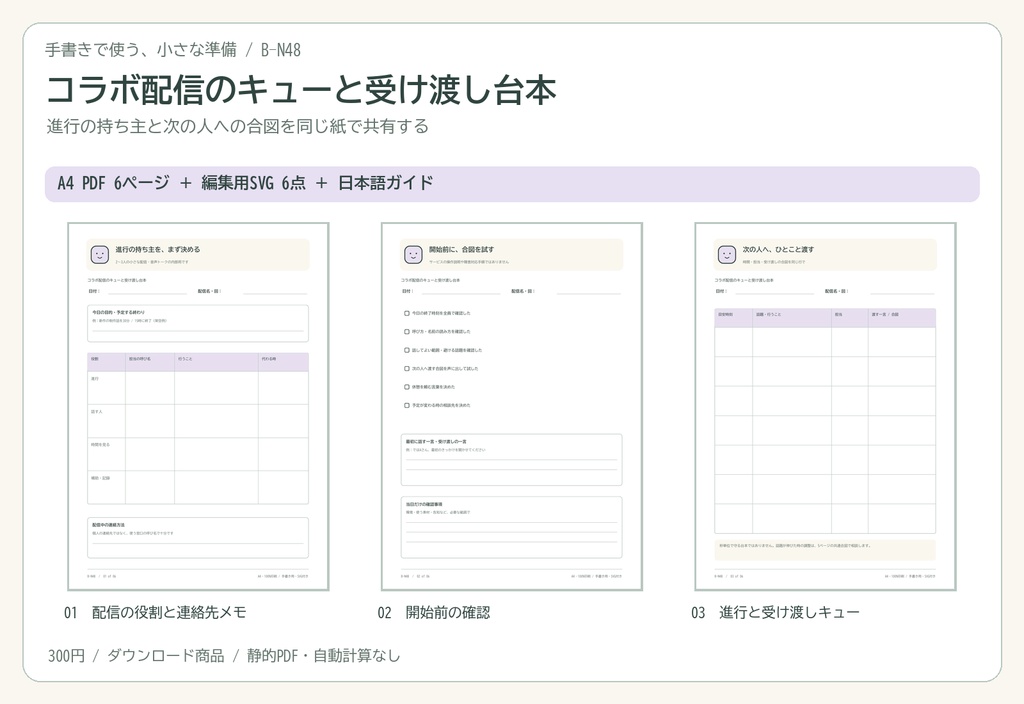Click the breadcrumb text 手書きで使う、小さな準備 / B-N48
The height and width of the screenshot is (704, 1024).
coord(173,50)
